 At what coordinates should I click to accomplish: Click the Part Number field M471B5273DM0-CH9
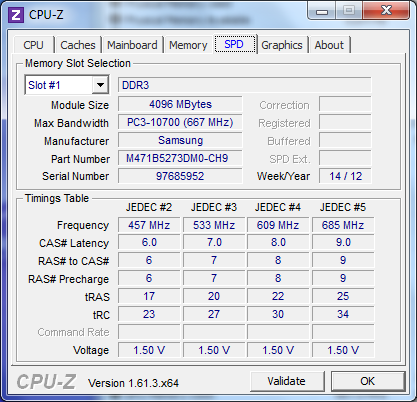pyautogui.click(x=180, y=158)
